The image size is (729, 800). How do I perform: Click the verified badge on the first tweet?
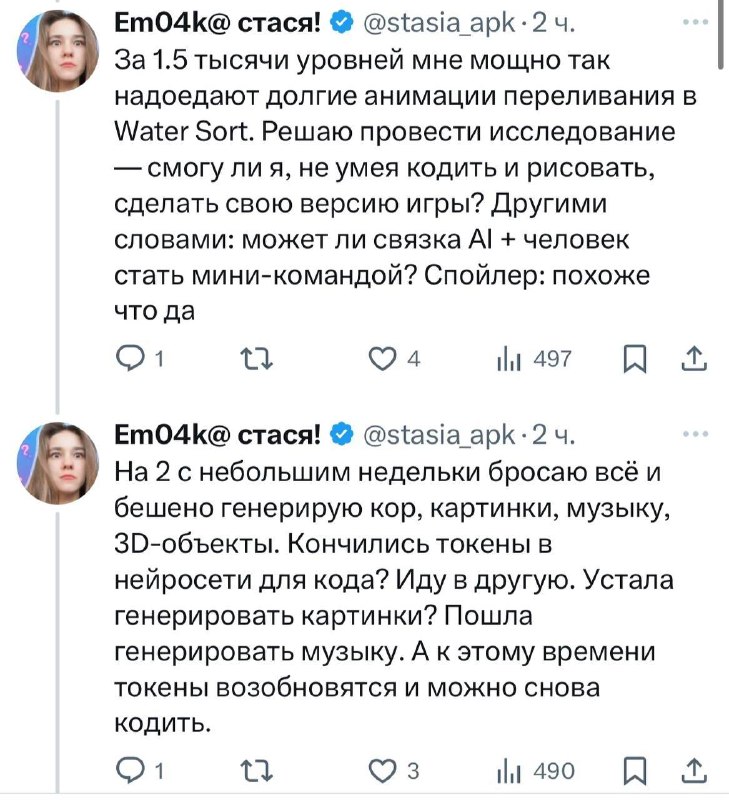[x=341, y=21]
